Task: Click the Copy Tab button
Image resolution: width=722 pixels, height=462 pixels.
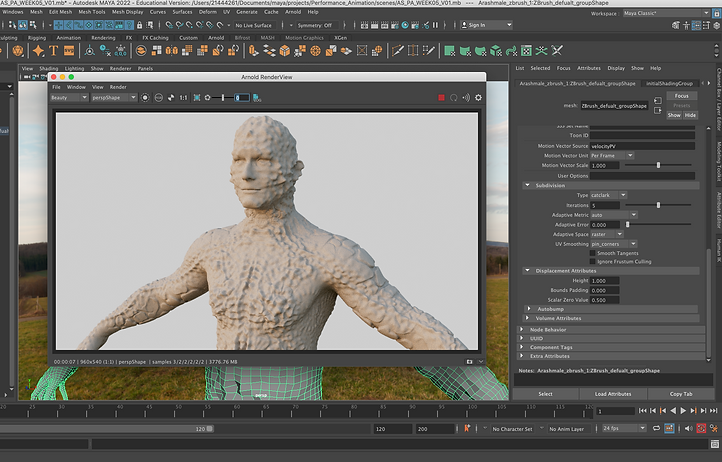Action: click(681, 394)
